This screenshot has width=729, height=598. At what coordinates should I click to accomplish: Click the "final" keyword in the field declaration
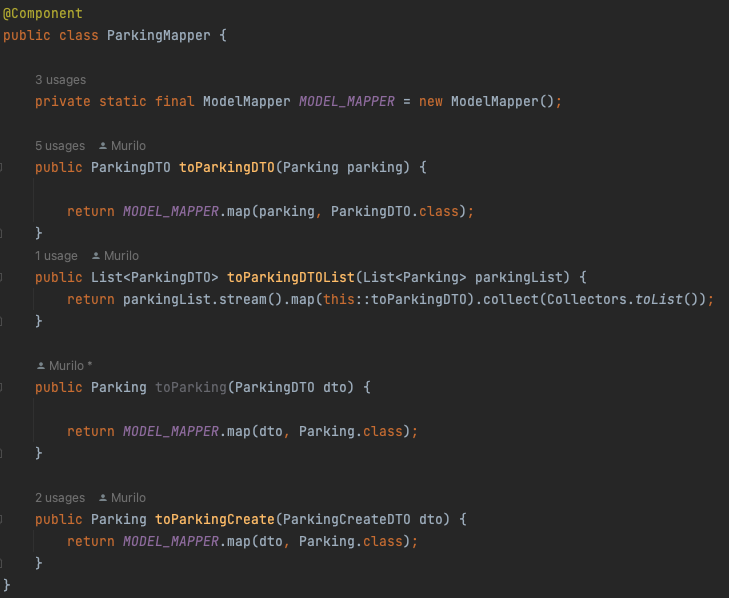[175, 101]
